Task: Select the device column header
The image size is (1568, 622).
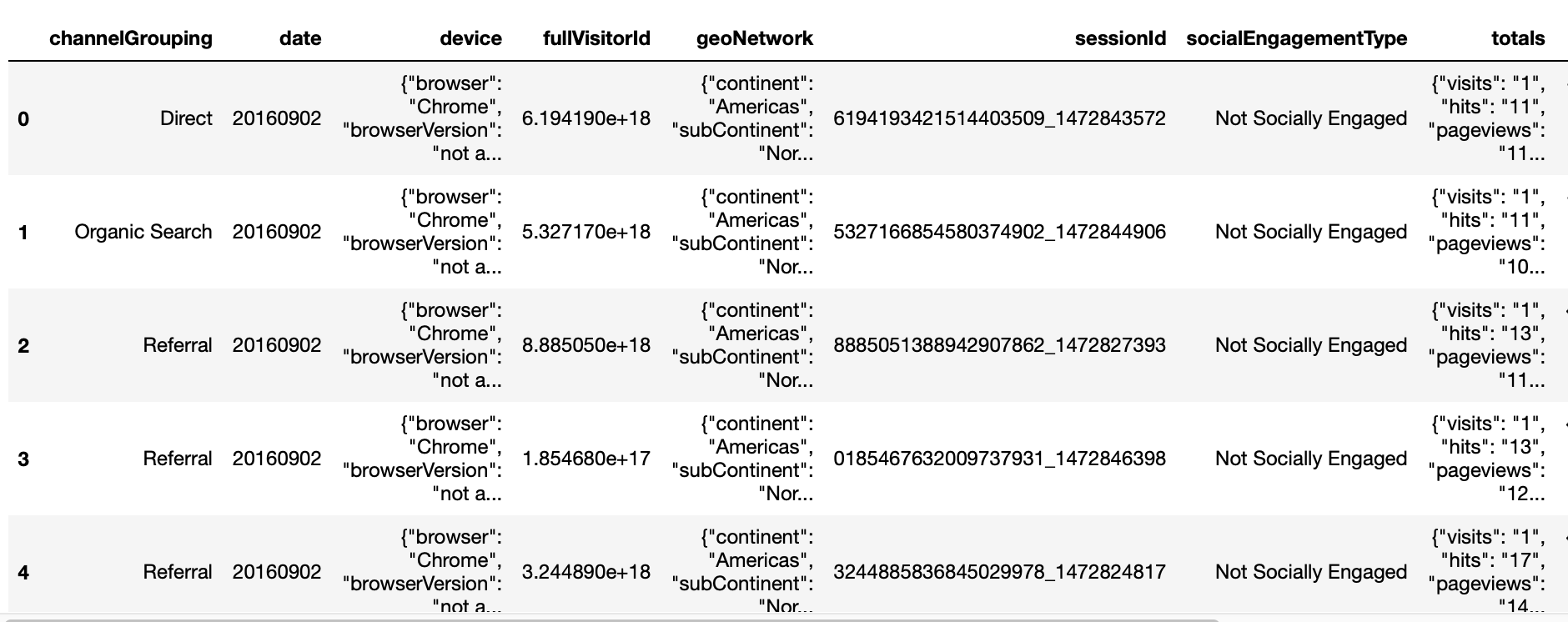Action: tap(471, 38)
